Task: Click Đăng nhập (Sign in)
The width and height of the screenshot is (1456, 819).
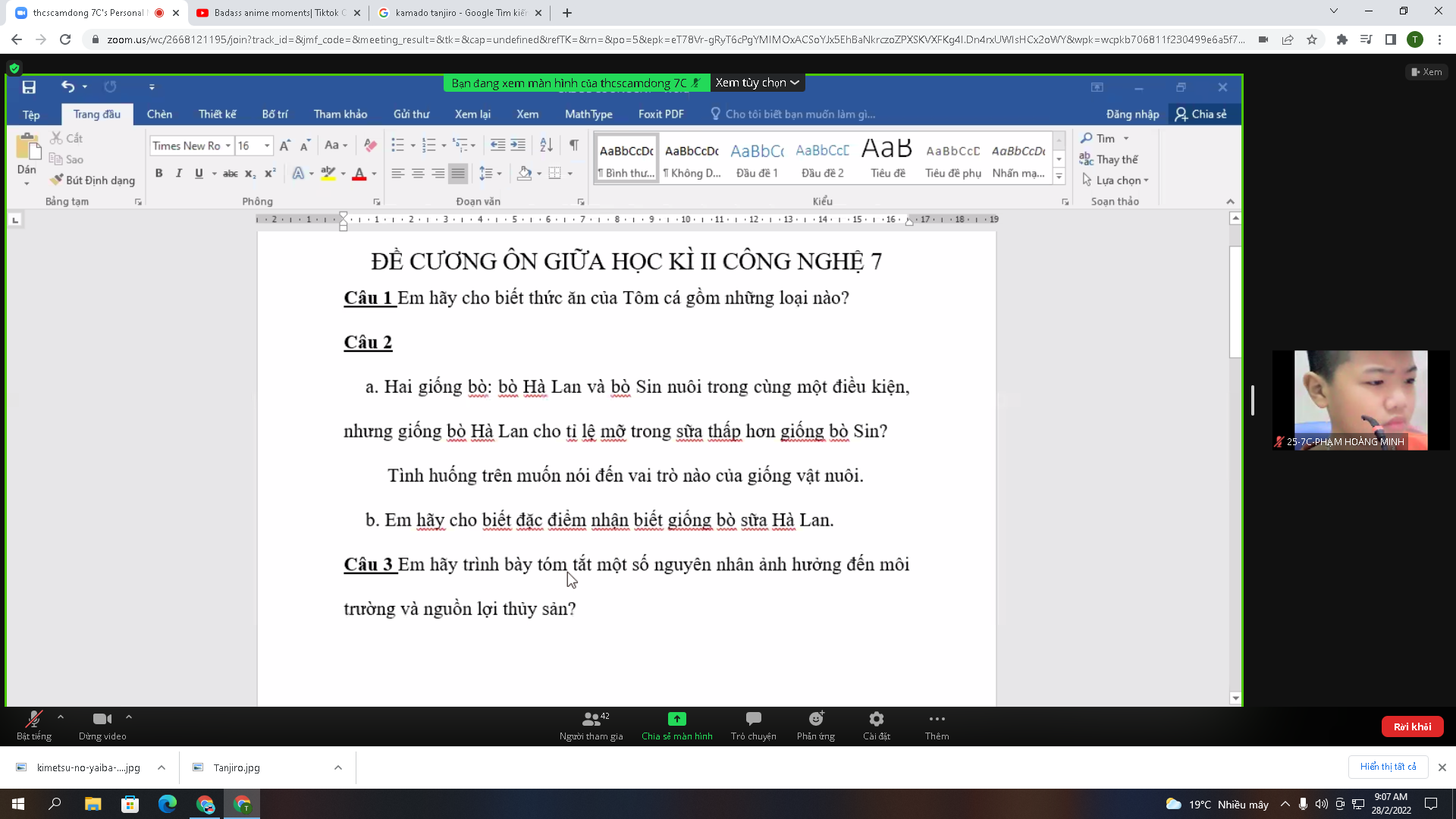Action: click(1132, 115)
